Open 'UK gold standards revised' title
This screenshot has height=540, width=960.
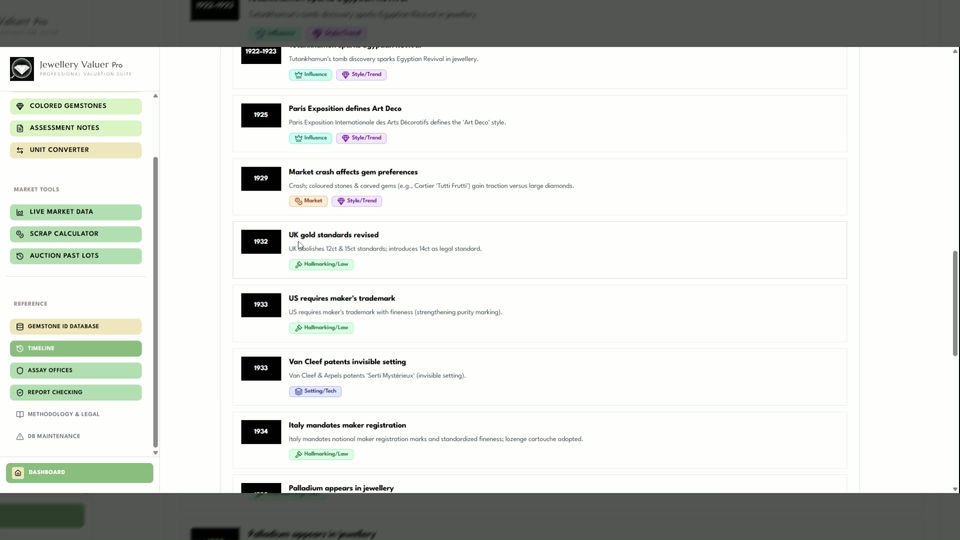(334, 235)
